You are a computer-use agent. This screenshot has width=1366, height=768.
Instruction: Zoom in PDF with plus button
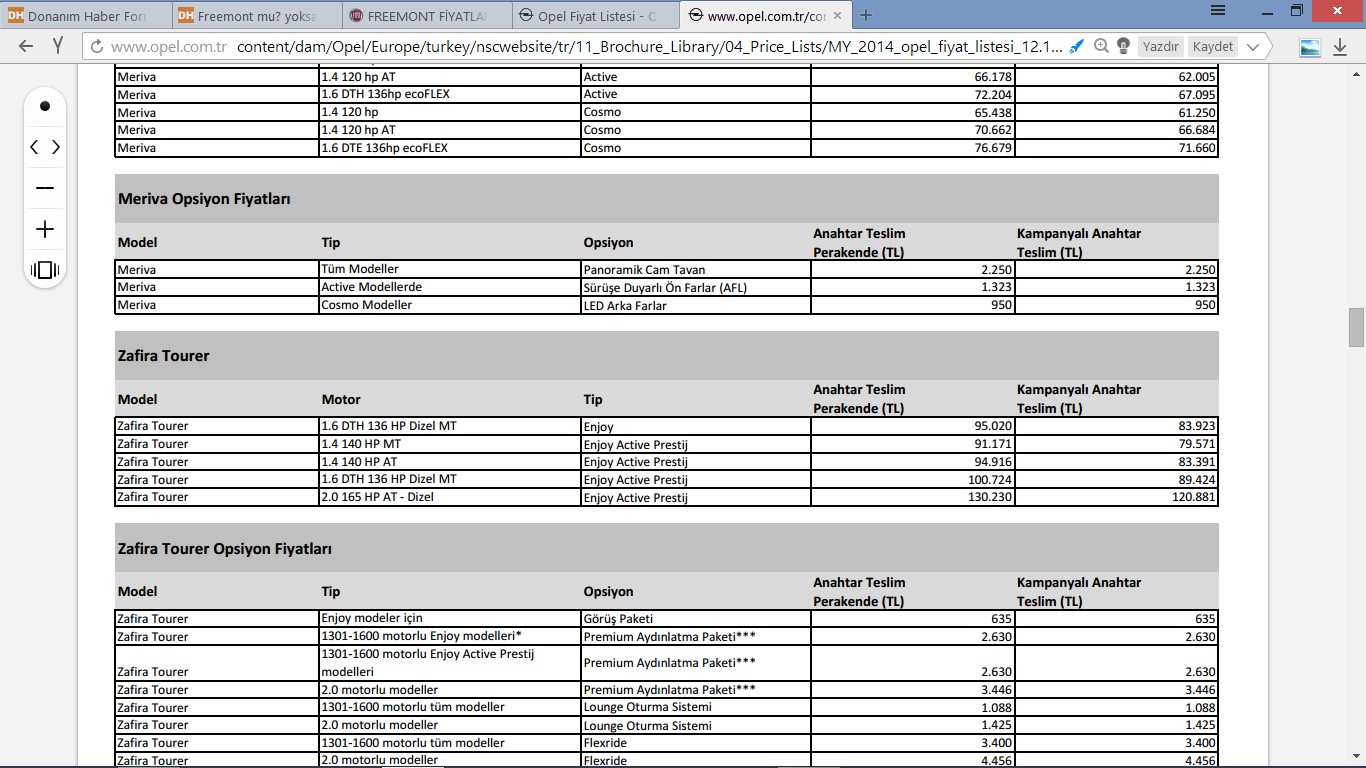point(45,229)
